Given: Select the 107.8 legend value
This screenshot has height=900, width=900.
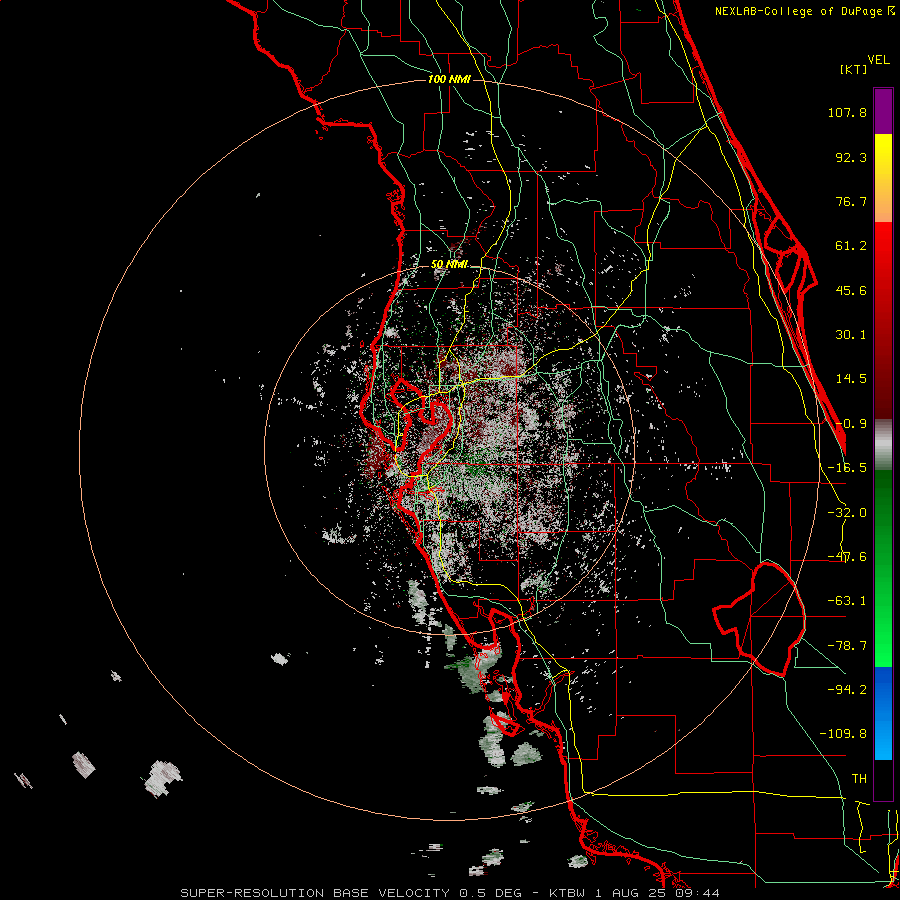Looking at the screenshot, I should [x=847, y=112].
